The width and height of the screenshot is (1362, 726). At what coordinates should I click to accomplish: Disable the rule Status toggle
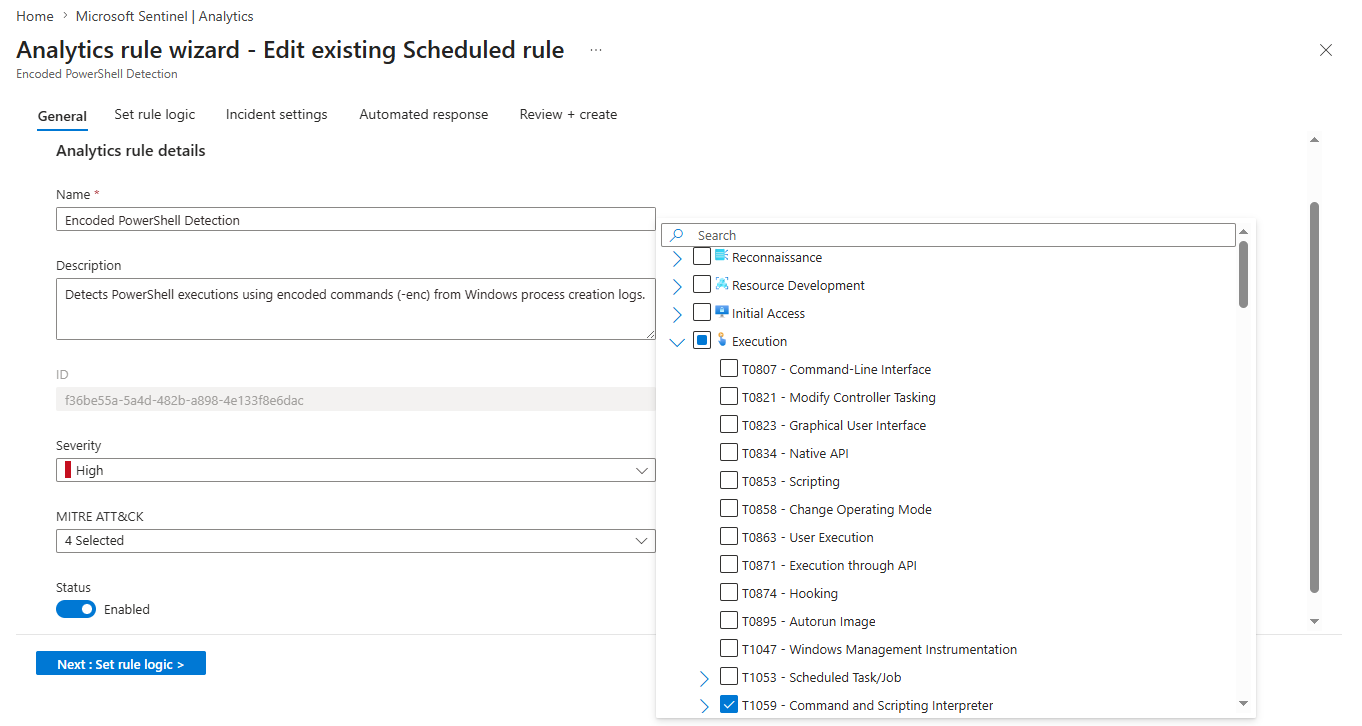tap(76, 609)
